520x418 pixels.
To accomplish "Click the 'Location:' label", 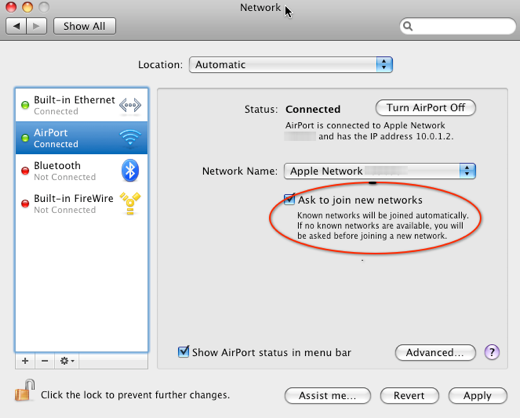I will pyautogui.click(x=160, y=65).
